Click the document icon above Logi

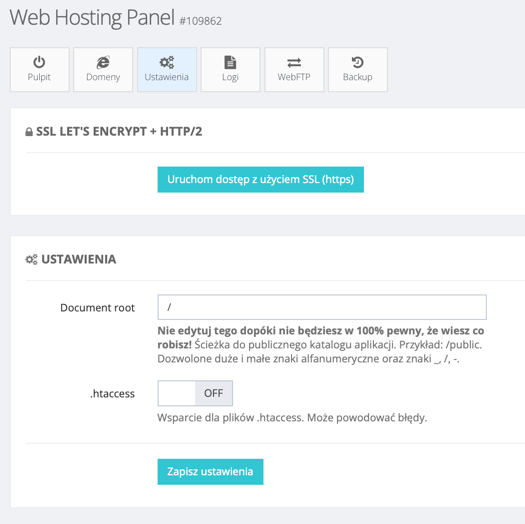coord(230,62)
